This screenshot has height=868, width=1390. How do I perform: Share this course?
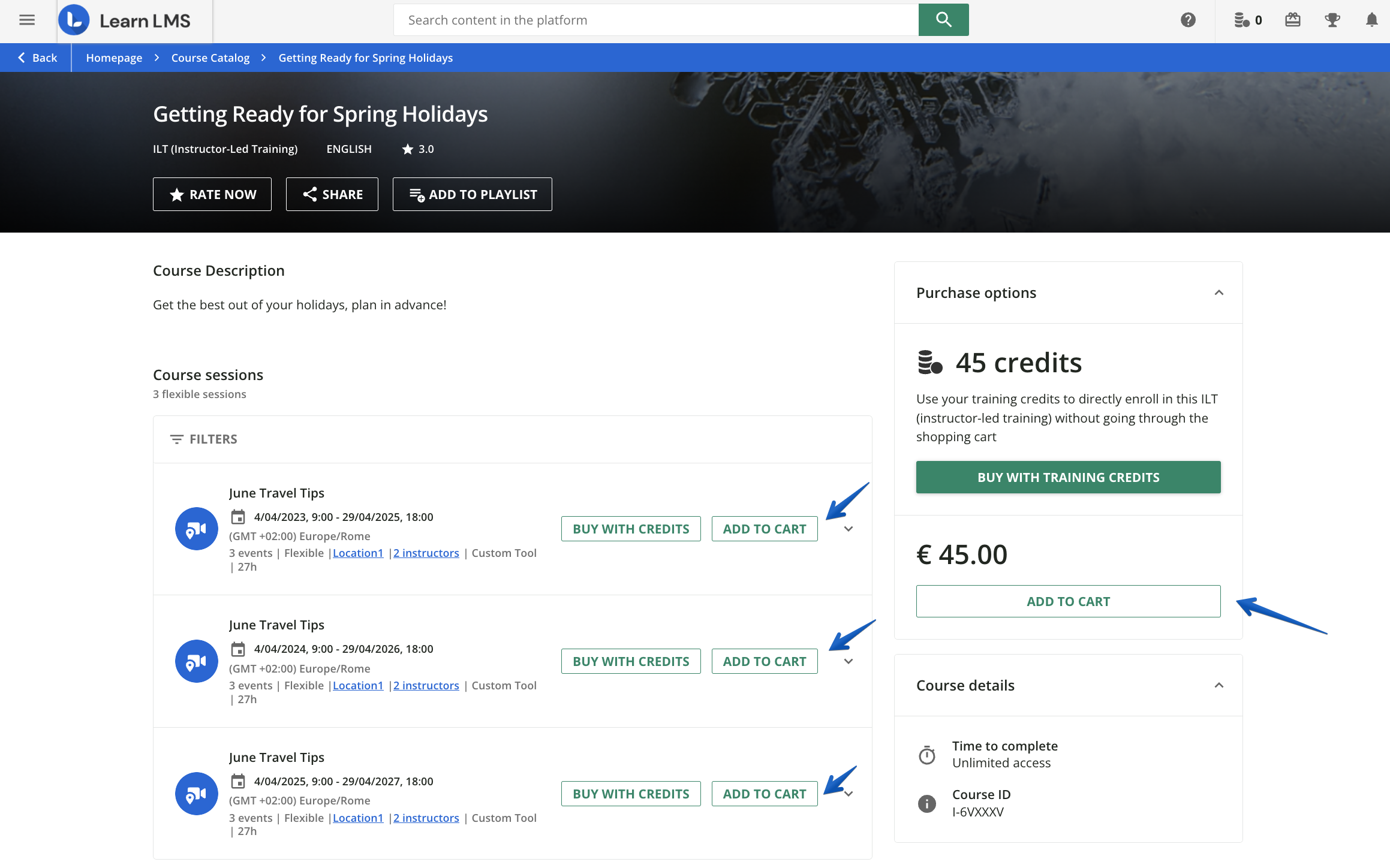[332, 194]
